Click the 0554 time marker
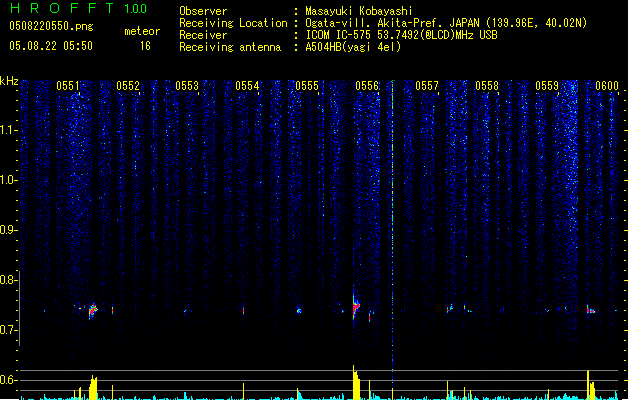This screenshot has width=629, height=400. tap(247, 86)
